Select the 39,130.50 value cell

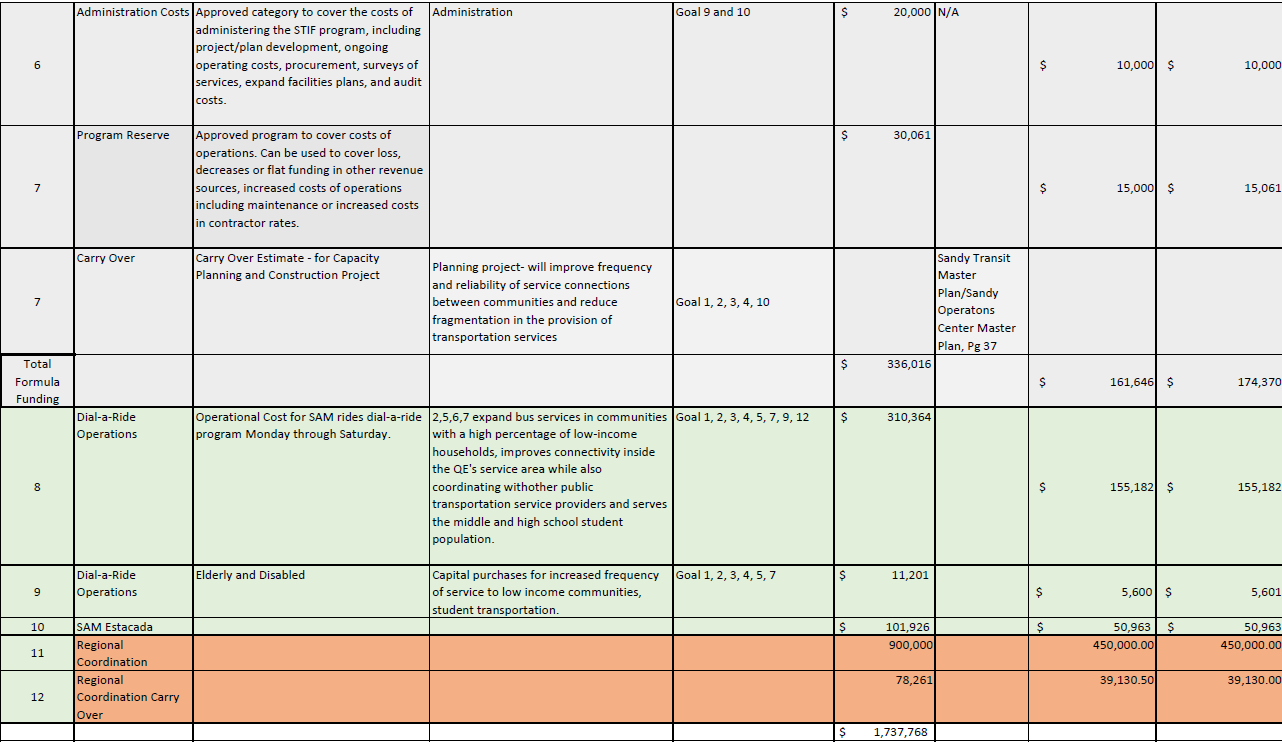click(1092, 697)
